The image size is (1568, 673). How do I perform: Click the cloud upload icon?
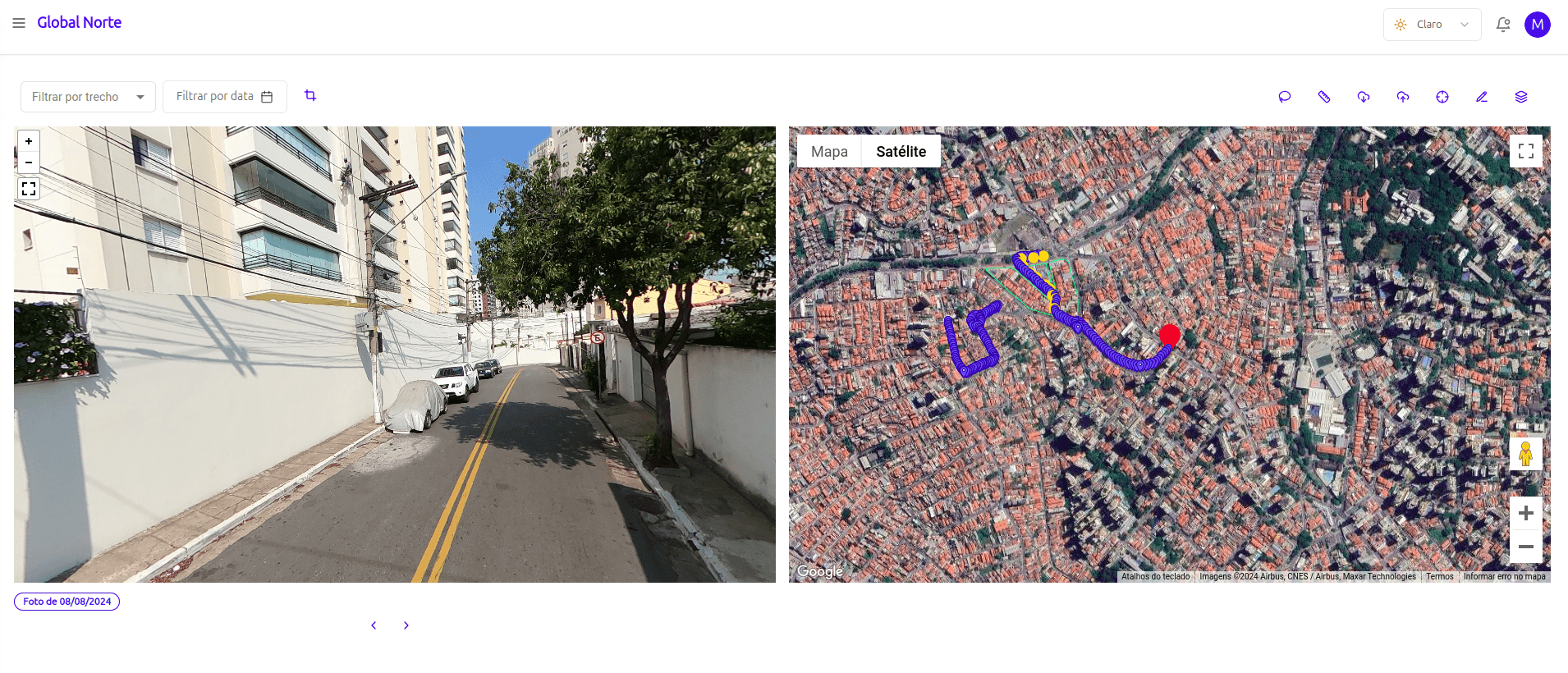click(1403, 97)
